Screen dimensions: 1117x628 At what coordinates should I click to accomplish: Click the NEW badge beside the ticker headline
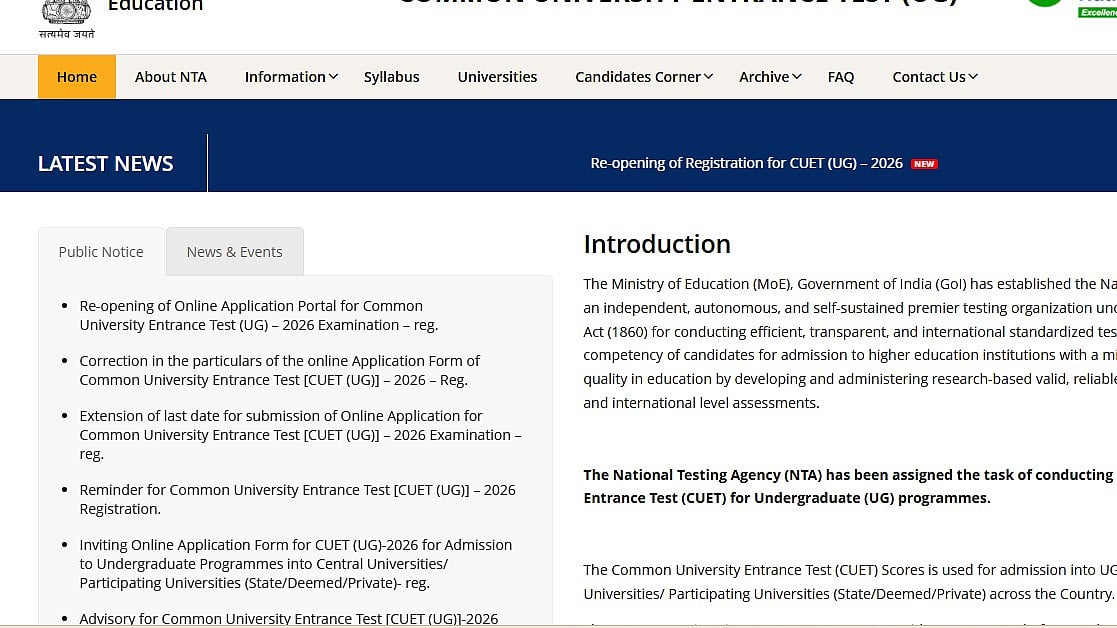924,163
